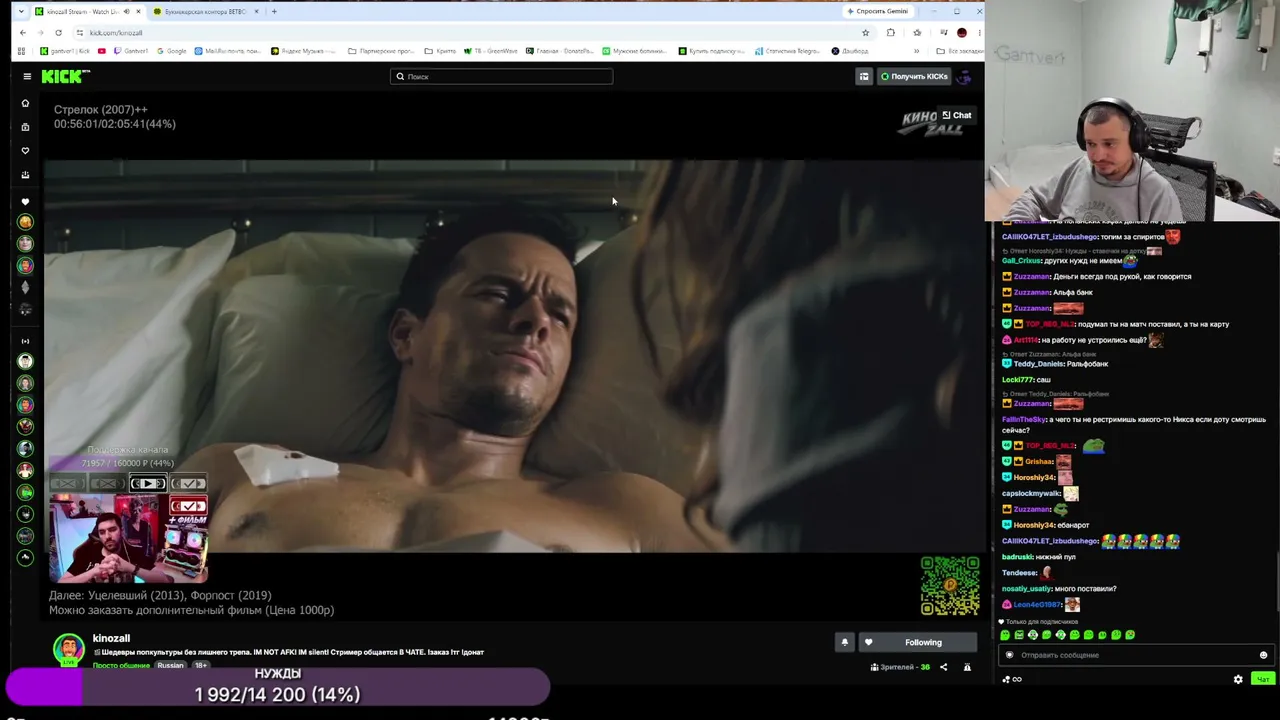Screen dimensions: 1280x720
Task: Click username badruski in chat
Action: tap(1017, 557)
